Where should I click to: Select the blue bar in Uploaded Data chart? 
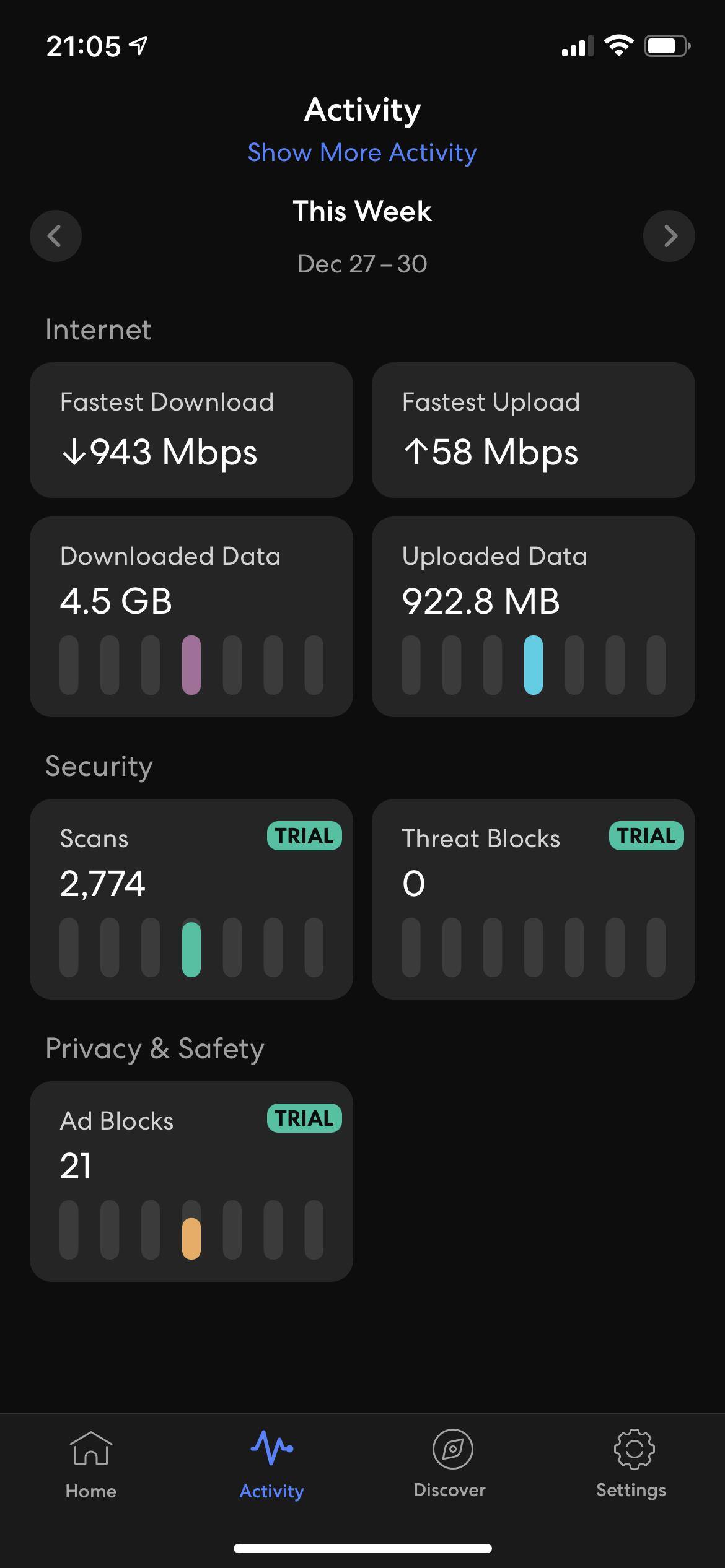click(x=533, y=664)
